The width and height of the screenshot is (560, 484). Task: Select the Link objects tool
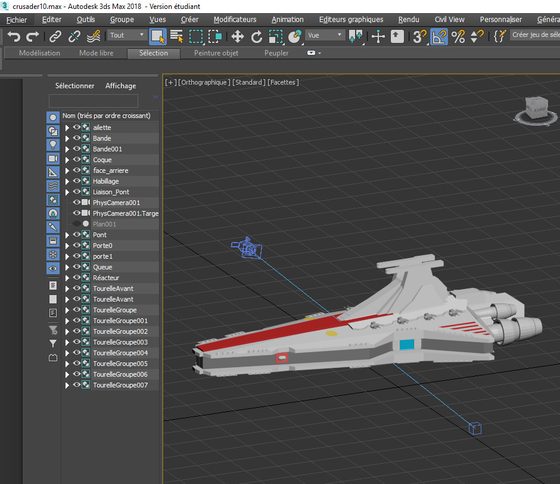pos(55,36)
